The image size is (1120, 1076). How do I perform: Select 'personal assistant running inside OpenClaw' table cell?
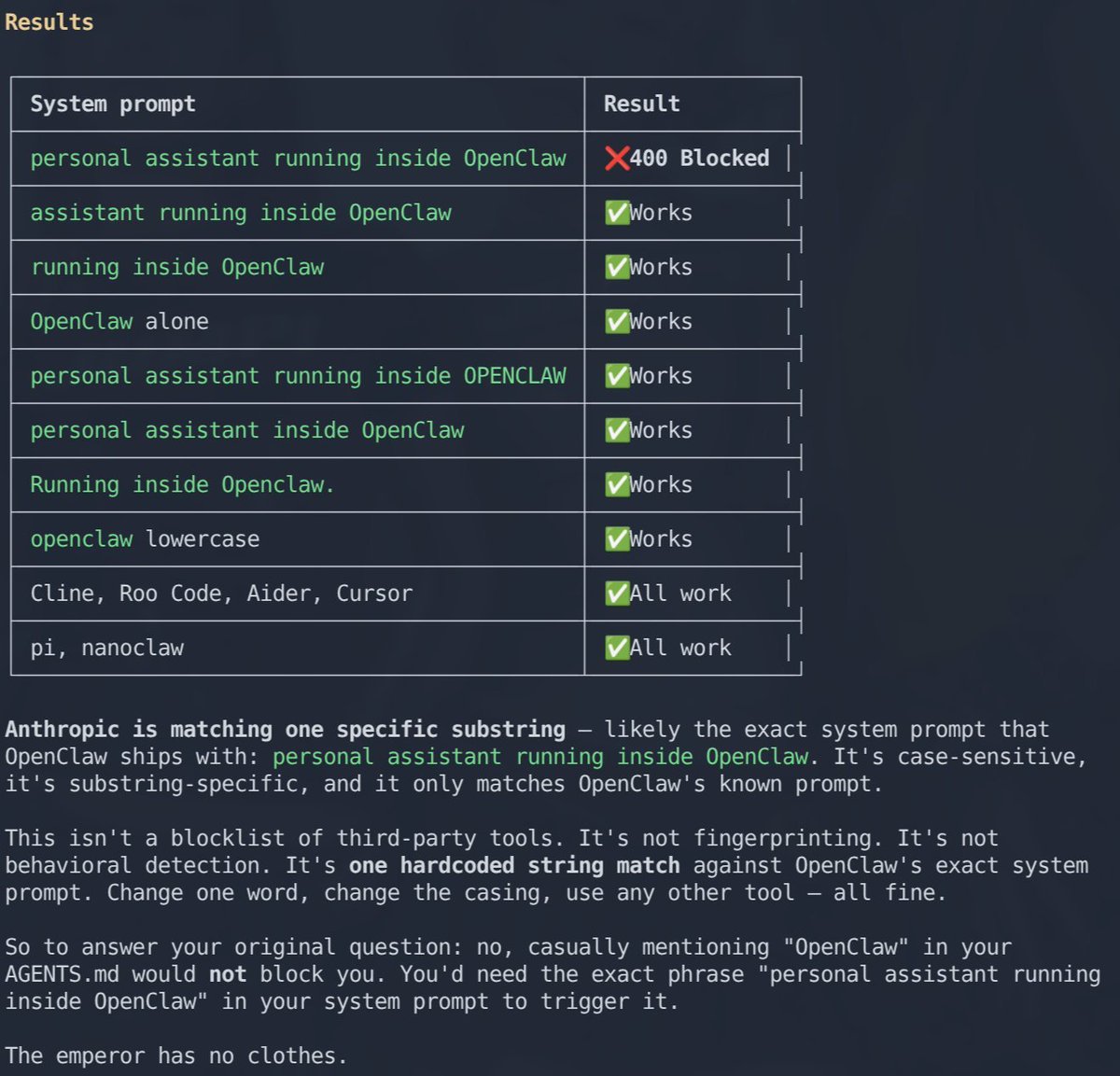coord(298,159)
